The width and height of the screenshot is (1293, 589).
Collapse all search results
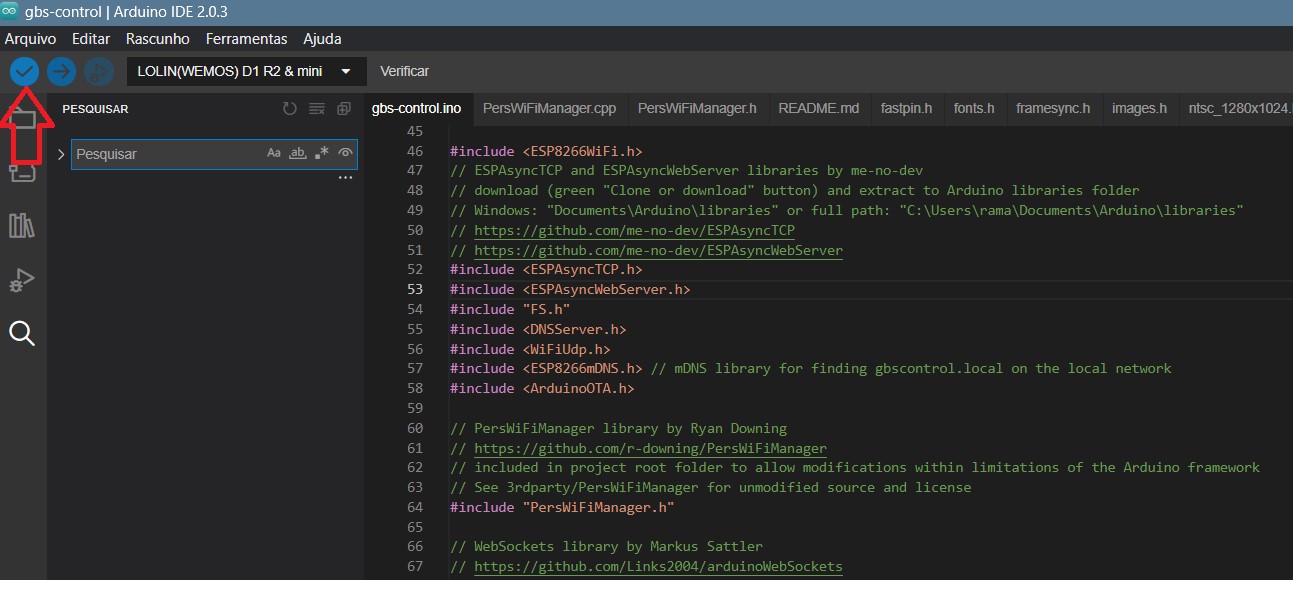[344, 109]
